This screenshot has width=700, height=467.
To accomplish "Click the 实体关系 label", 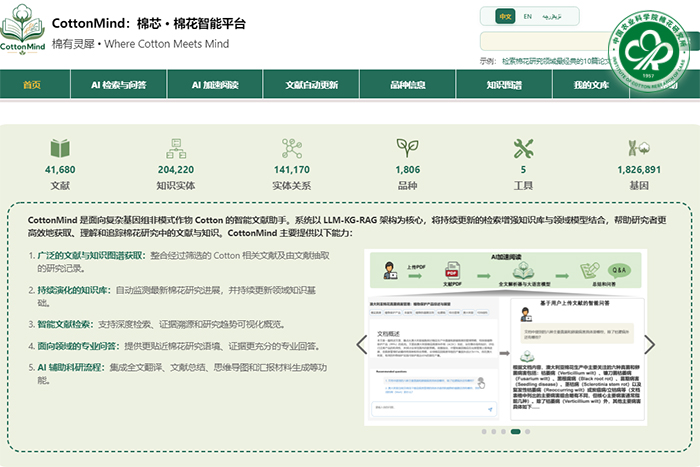I will click(292, 185).
